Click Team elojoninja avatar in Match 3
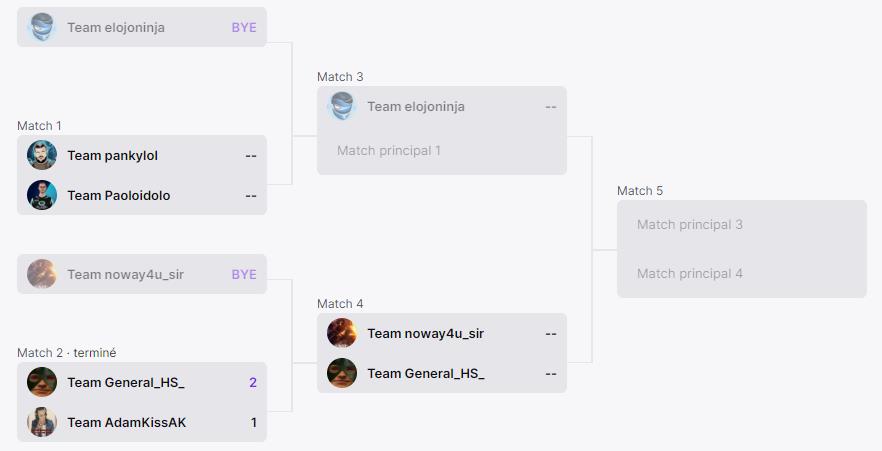 [x=342, y=106]
